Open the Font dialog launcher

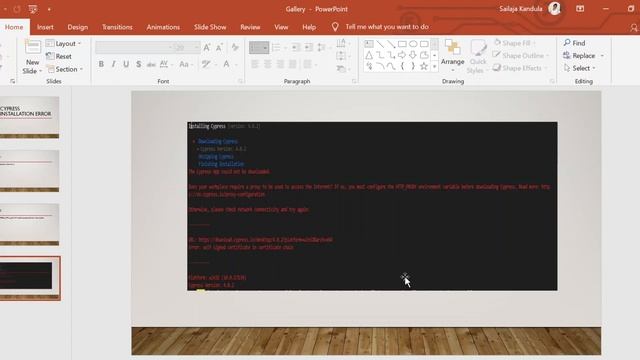point(240,81)
